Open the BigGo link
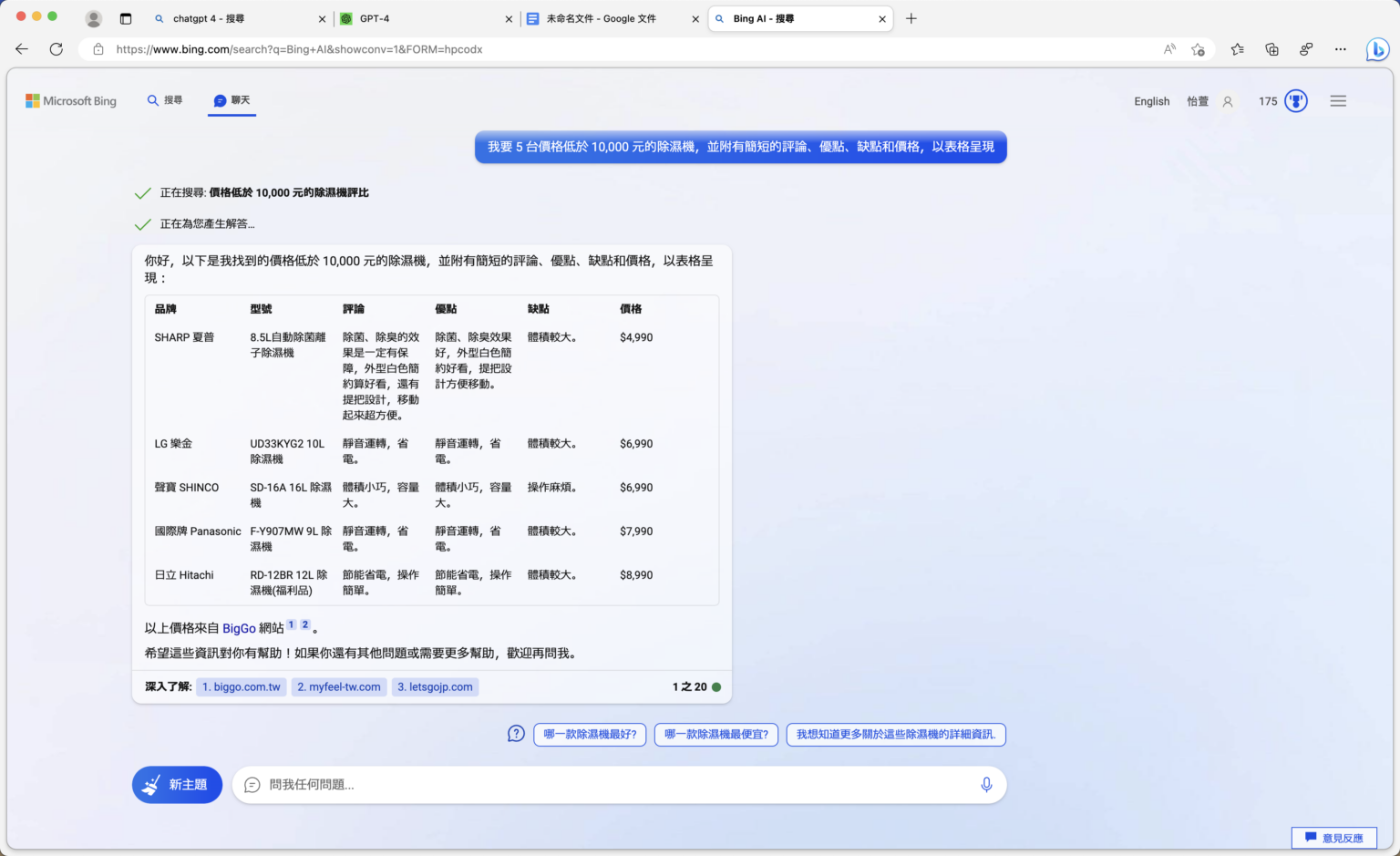Screen dimensions: 1400x856 (239, 628)
